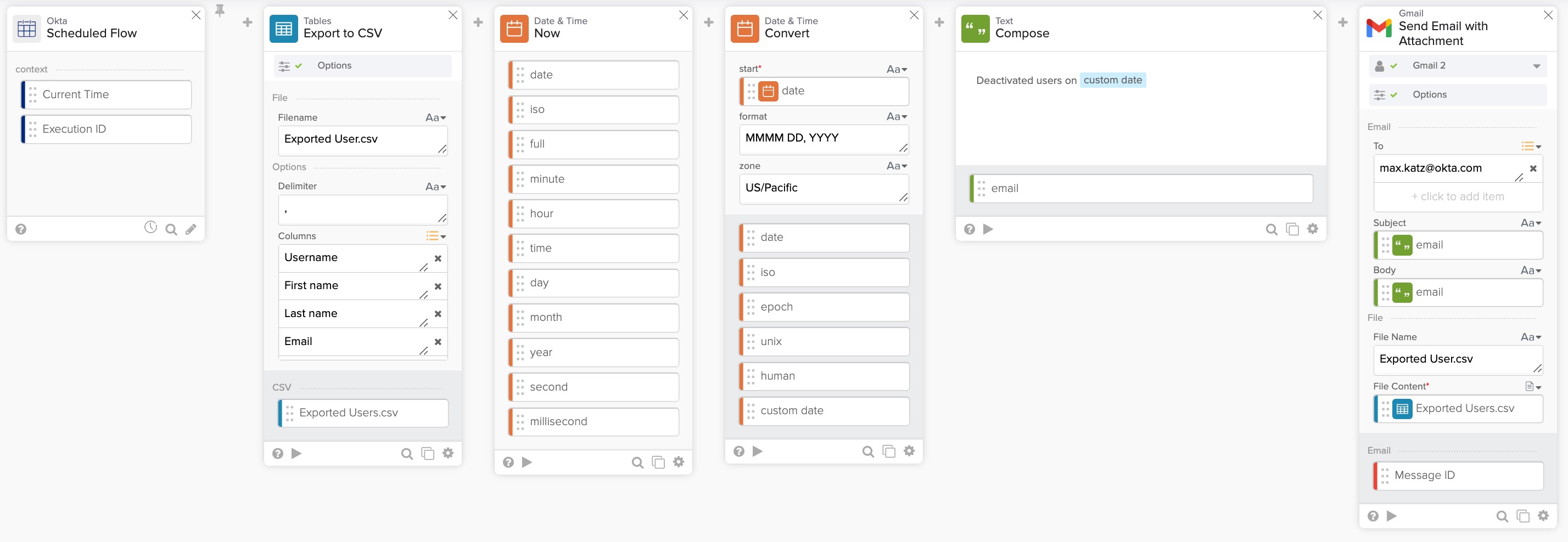Open Filename type dropdown in Export to CSV
Screen dimensions: 1568x542
point(436,118)
